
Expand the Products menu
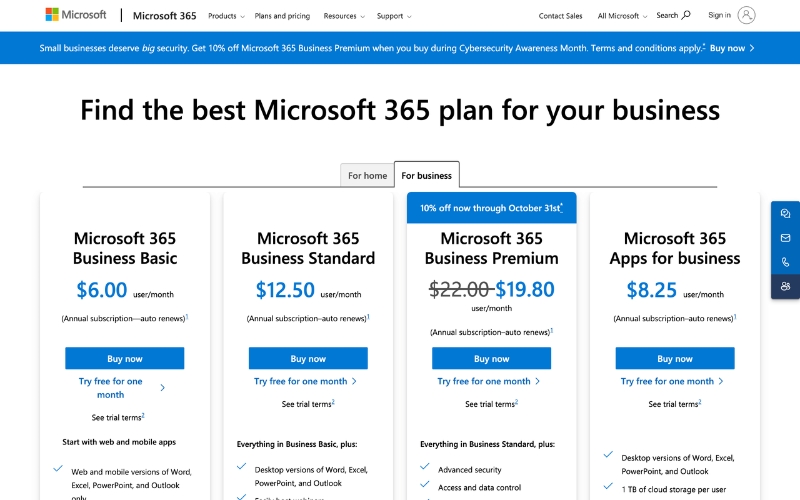226,16
